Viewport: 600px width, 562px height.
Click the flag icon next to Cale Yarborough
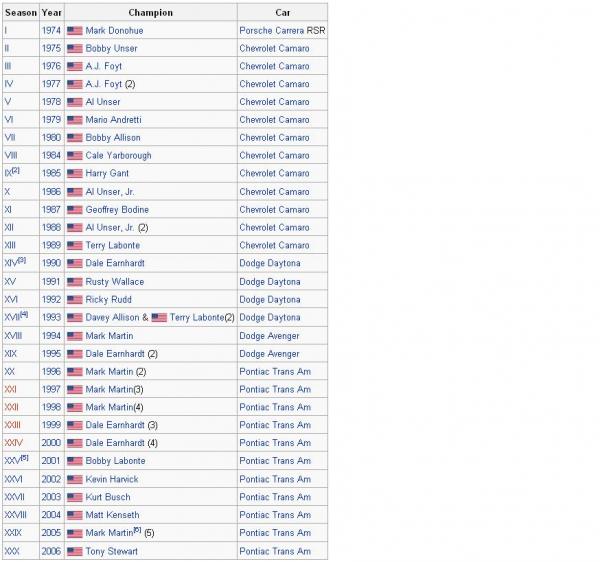pyautogui.click(x=75, y=156)
